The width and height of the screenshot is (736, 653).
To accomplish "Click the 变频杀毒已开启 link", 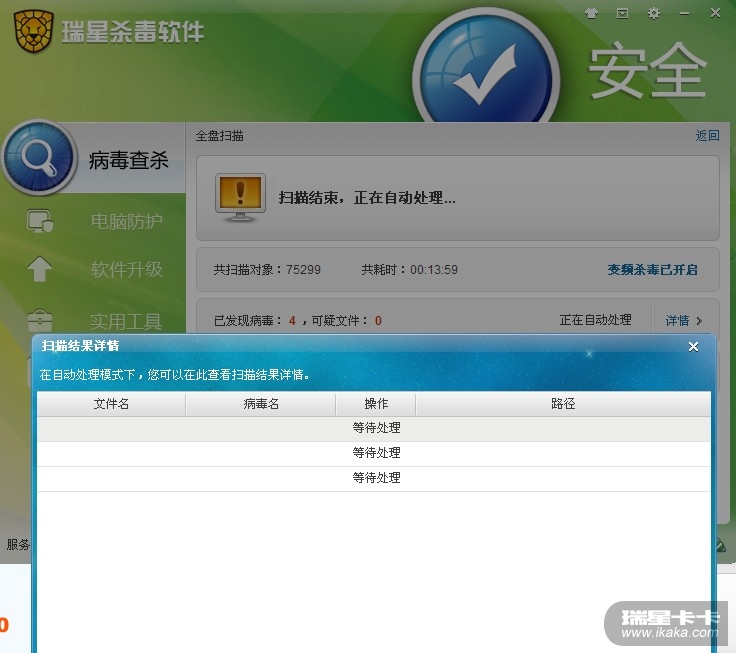I will [x=652, y=269].
